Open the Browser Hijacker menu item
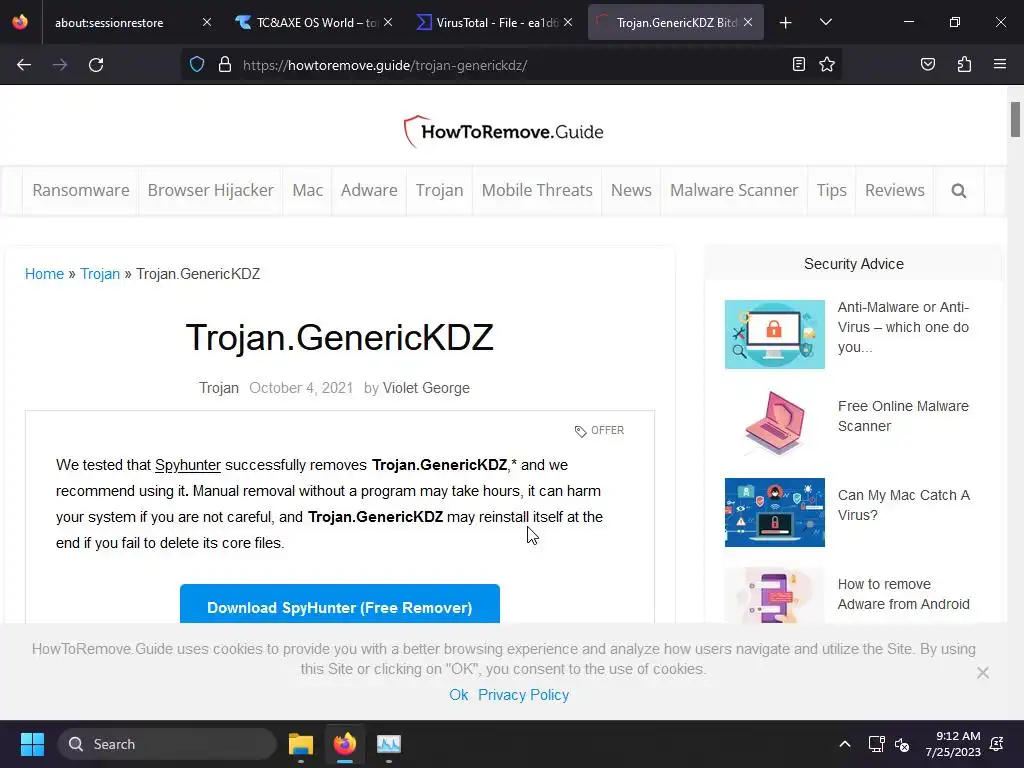1024x768 pixels. 210,190
